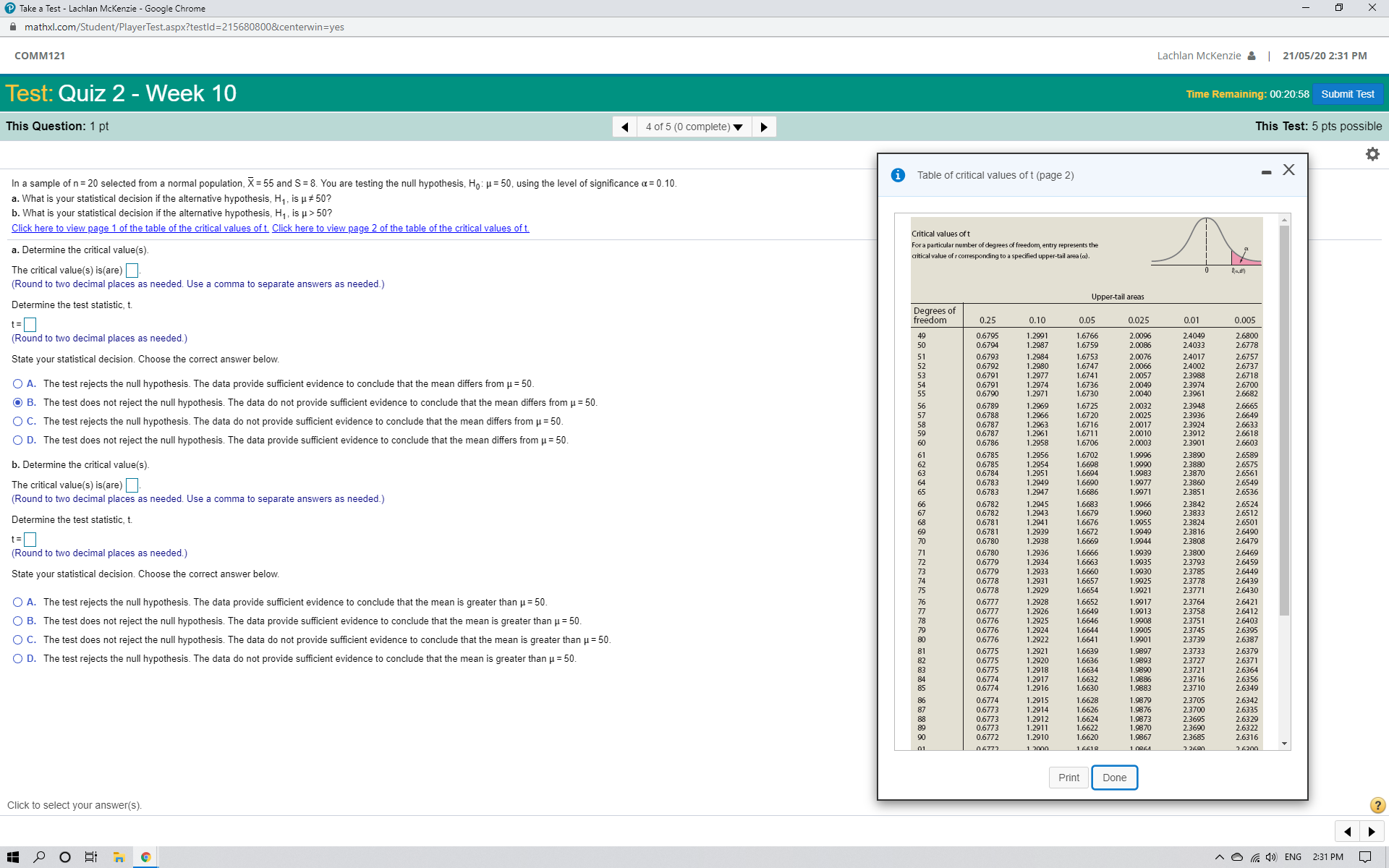Select option C for part a decision
1389x868 pixels.
18,421
